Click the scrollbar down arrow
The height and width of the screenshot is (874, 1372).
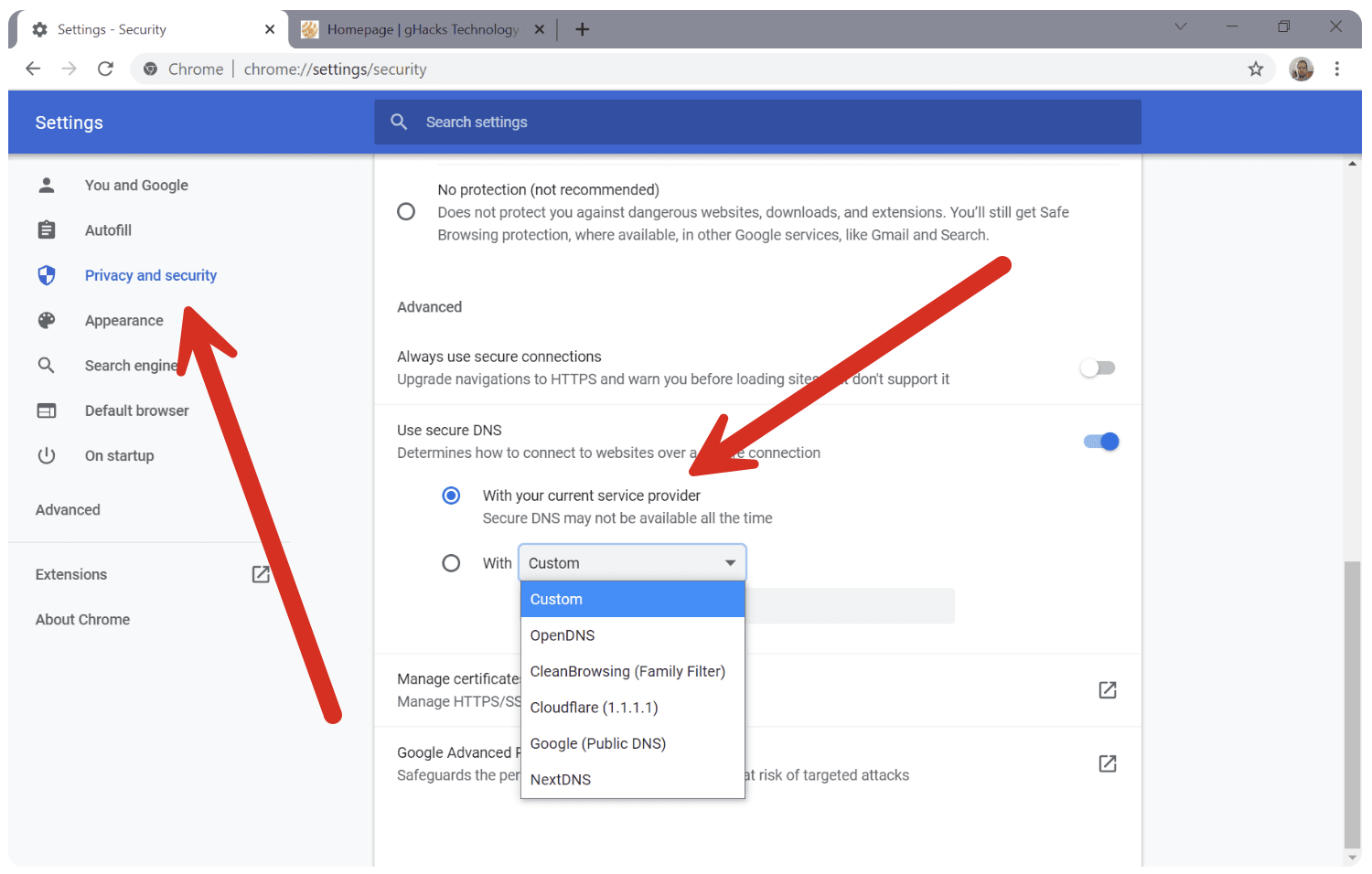tap(1352, 858)
